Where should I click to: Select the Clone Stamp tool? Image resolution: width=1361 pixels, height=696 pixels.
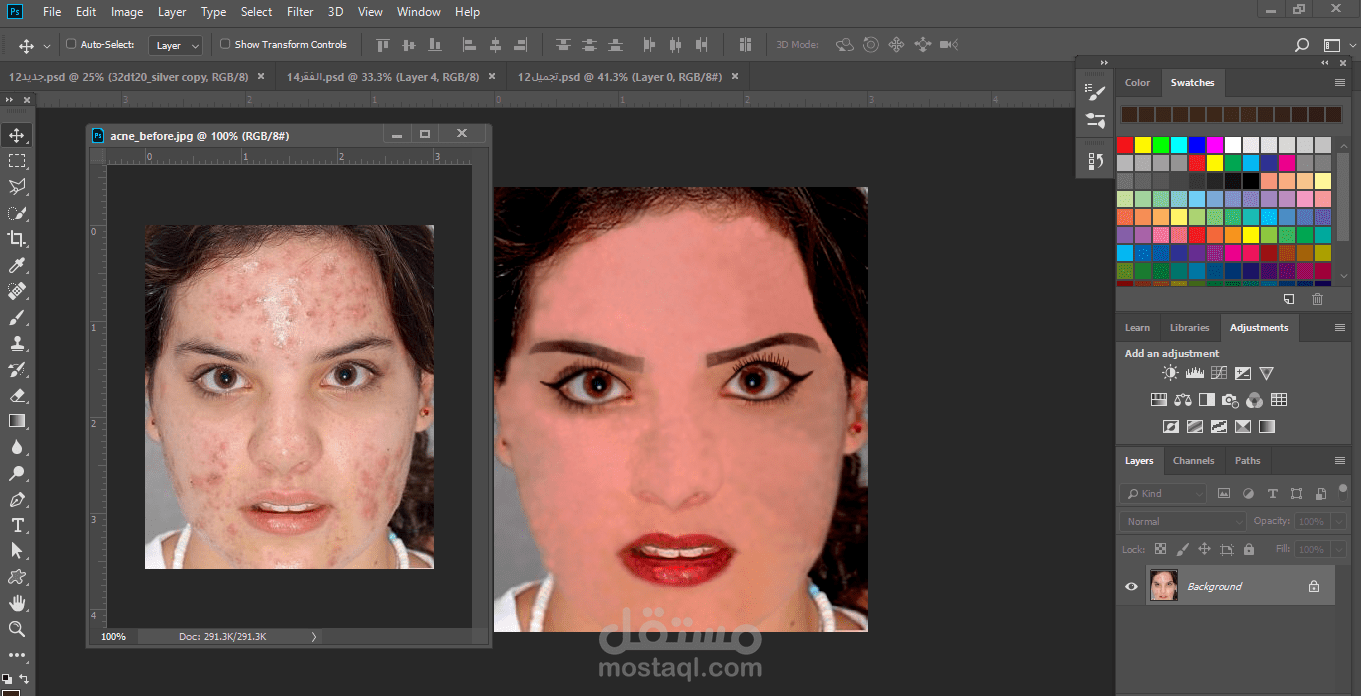pyautogui.click(x=17, y=343)
